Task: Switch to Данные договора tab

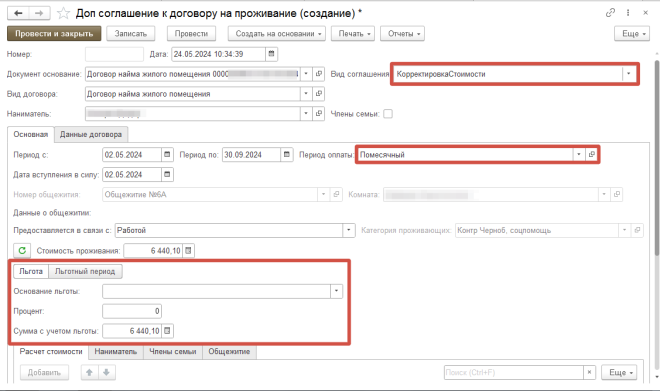Action: (x=91, y=135)
